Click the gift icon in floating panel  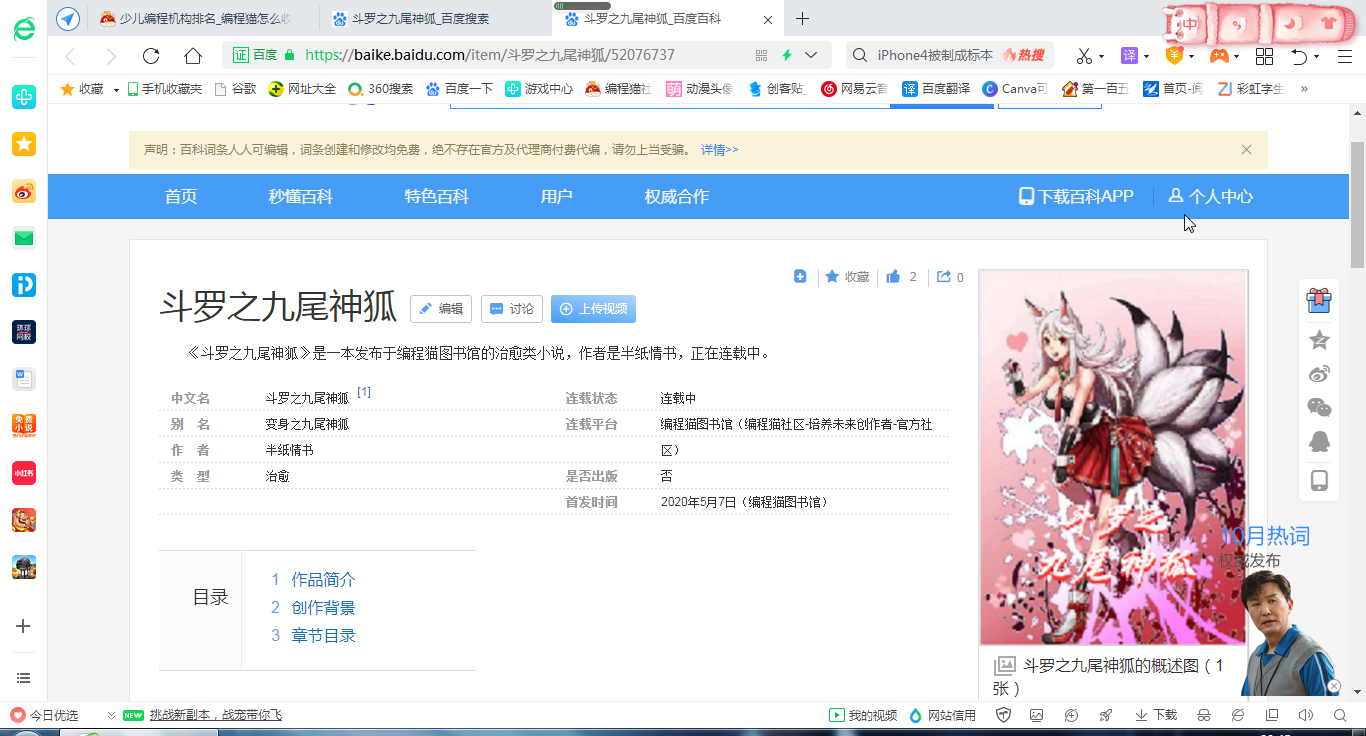pos(1319,300)
